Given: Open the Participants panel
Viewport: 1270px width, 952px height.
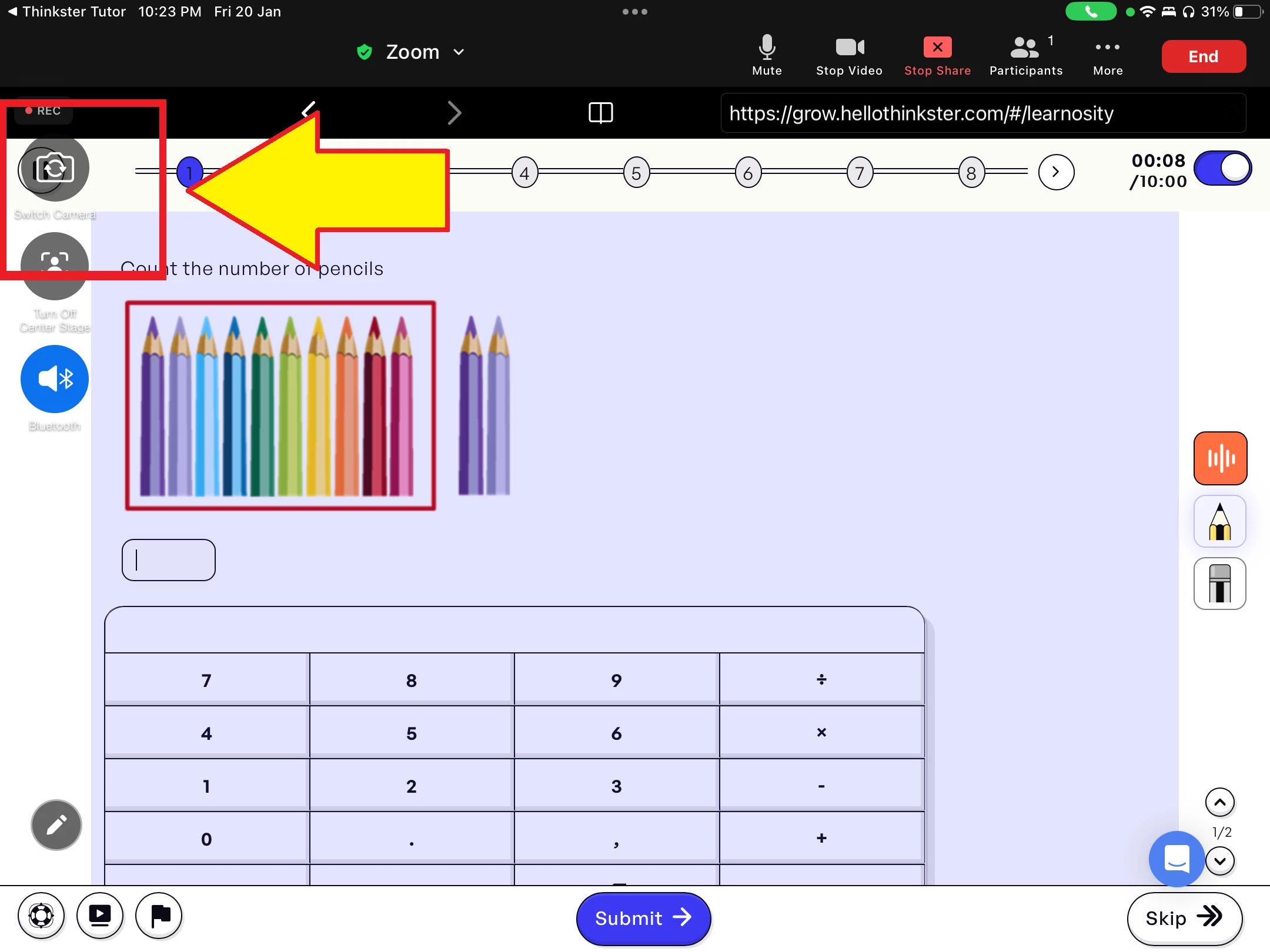Looking at the screenshot, I should (1026, 55).
